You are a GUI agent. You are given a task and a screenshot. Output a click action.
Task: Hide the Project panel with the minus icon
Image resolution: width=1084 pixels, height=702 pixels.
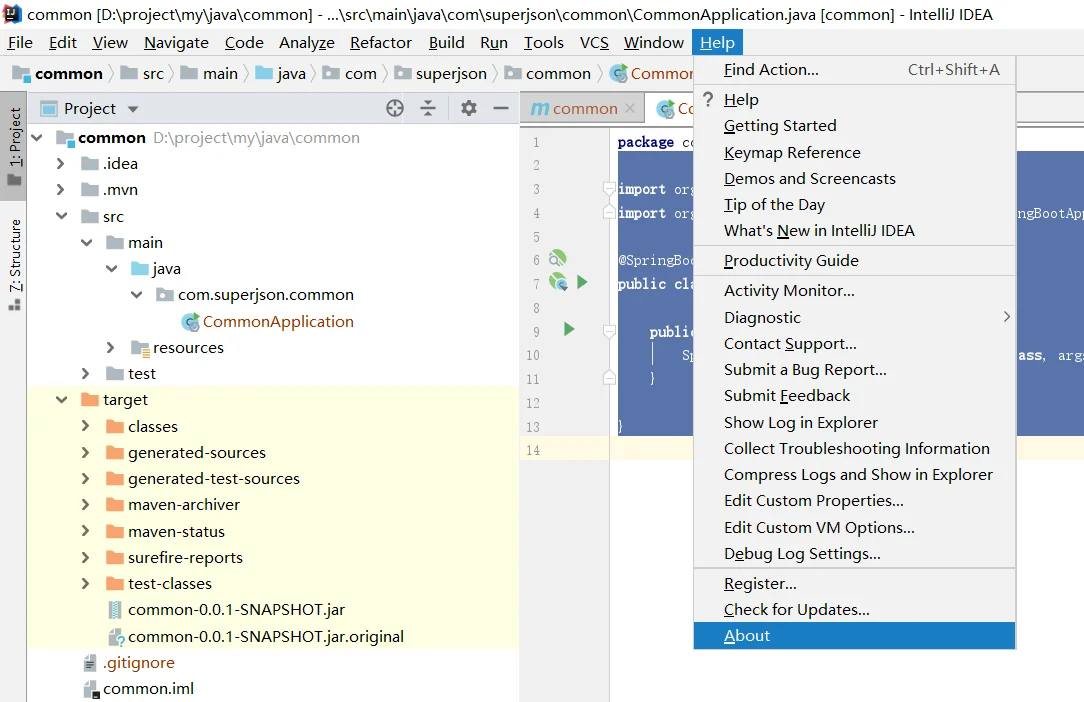click(501, 108)
